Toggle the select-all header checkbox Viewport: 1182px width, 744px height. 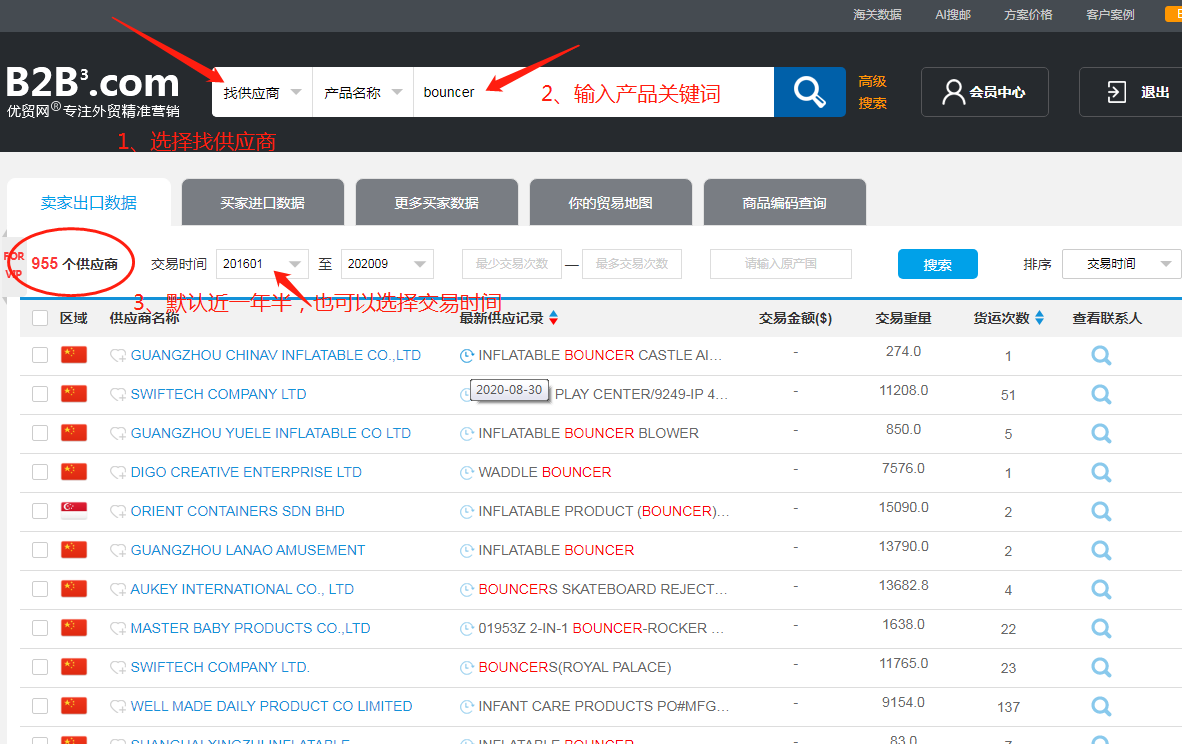[x=40, y=318]
